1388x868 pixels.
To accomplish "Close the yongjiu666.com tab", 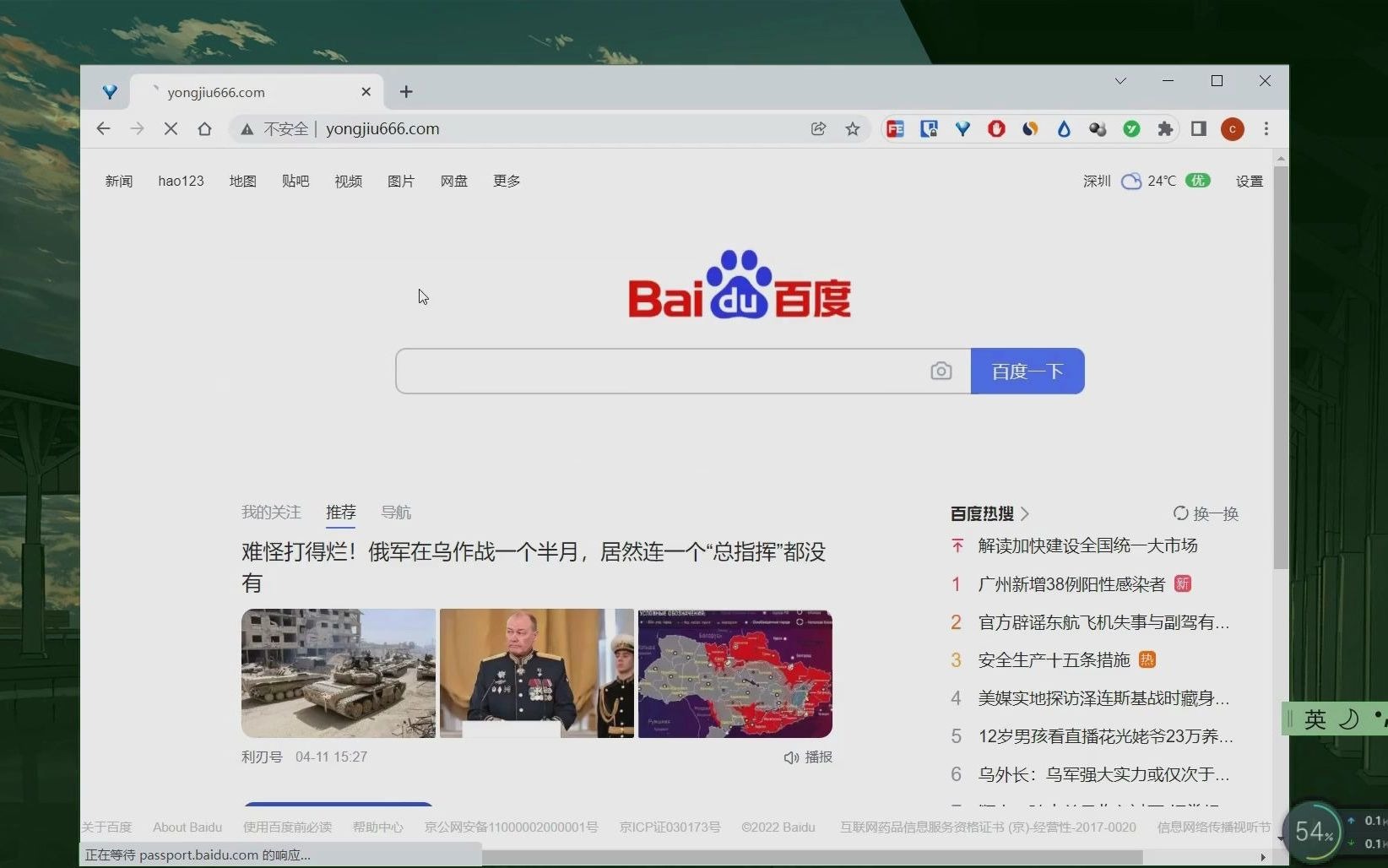I will pos(366,91).
